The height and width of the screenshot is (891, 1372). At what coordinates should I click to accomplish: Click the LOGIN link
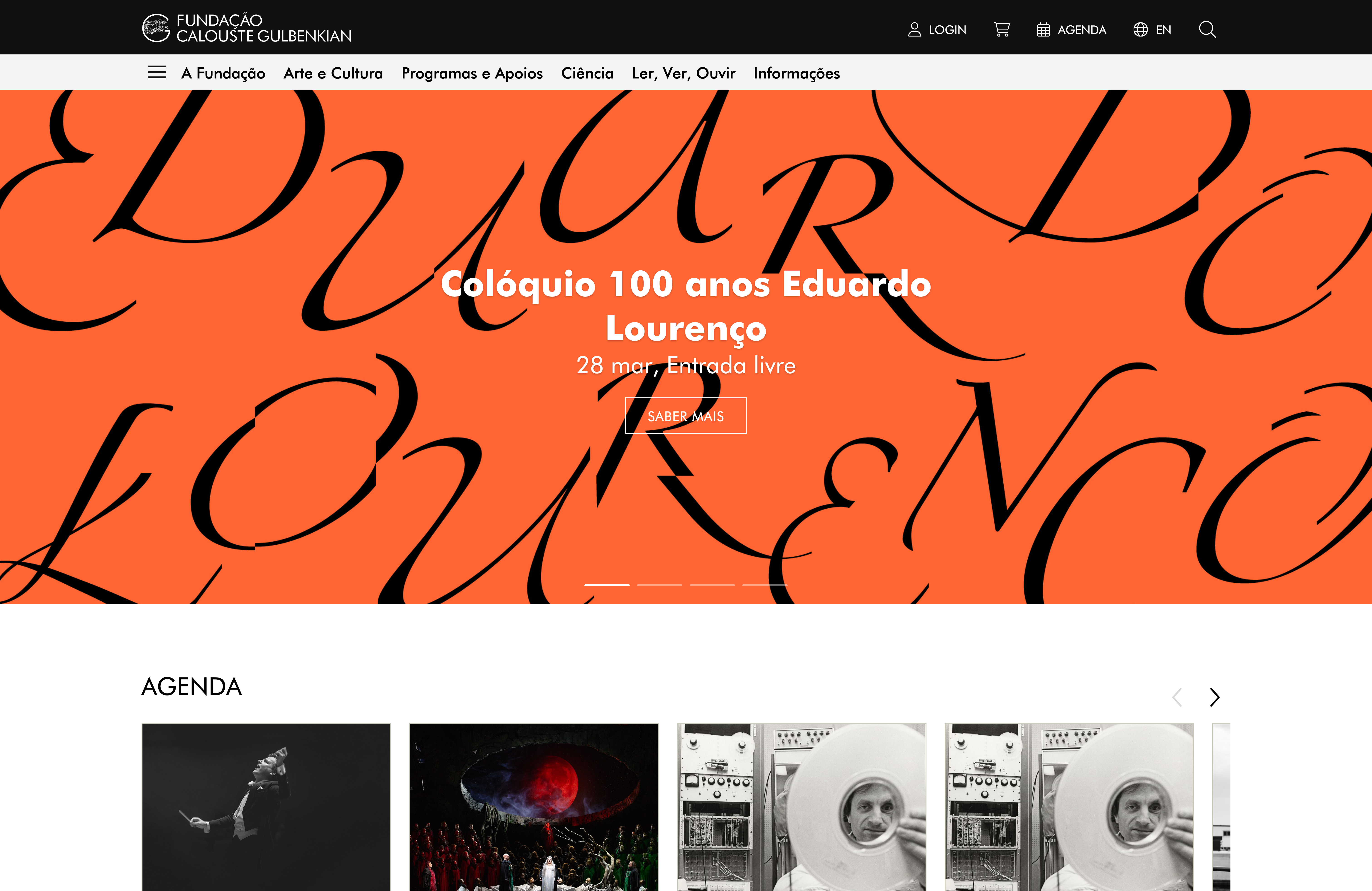pyautogui.click(x=948, y=30)
